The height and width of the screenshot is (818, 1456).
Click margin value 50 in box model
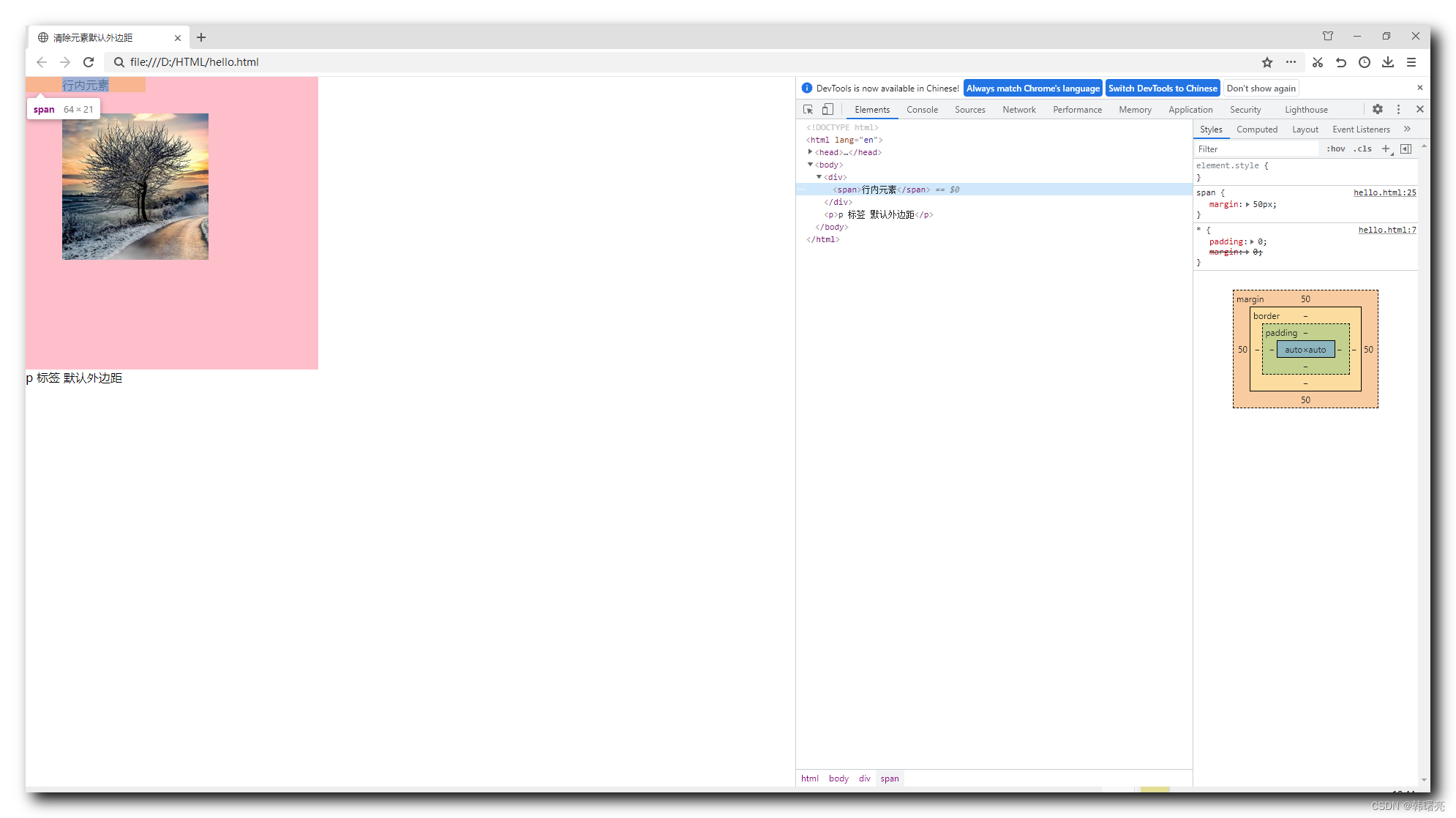[1305, 298]
